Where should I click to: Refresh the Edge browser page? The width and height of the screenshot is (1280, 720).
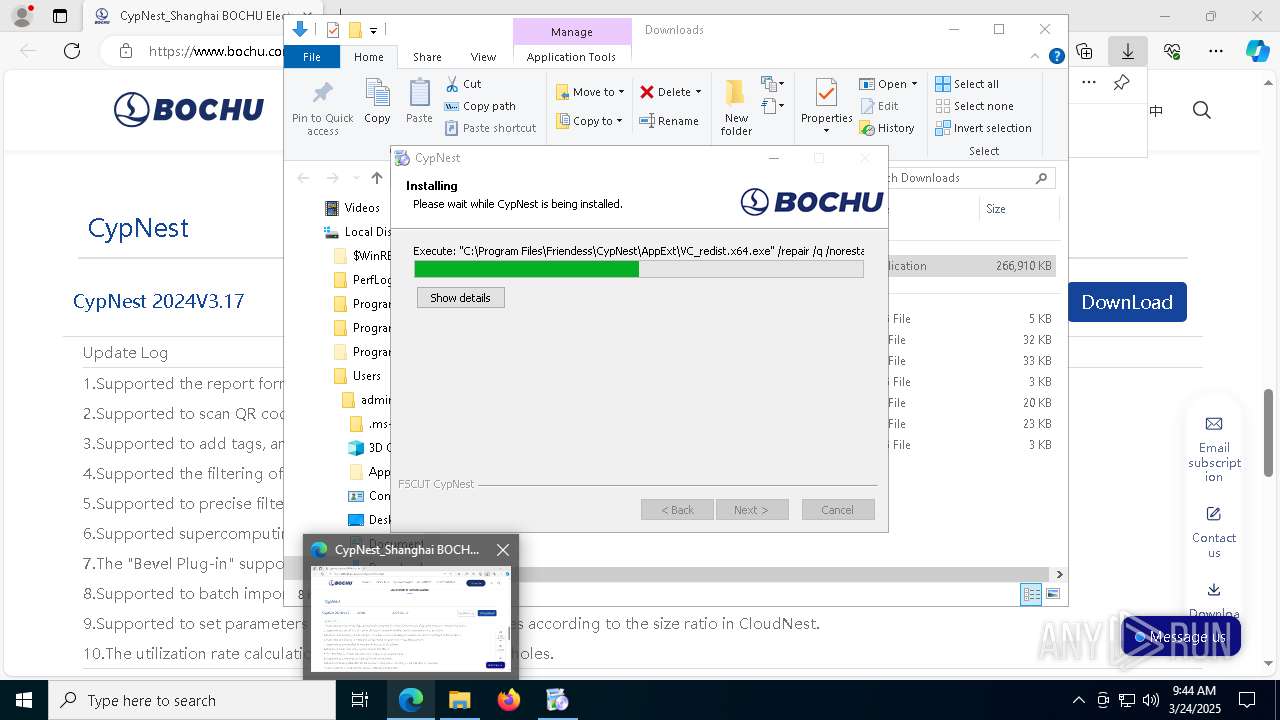(72, 51)
